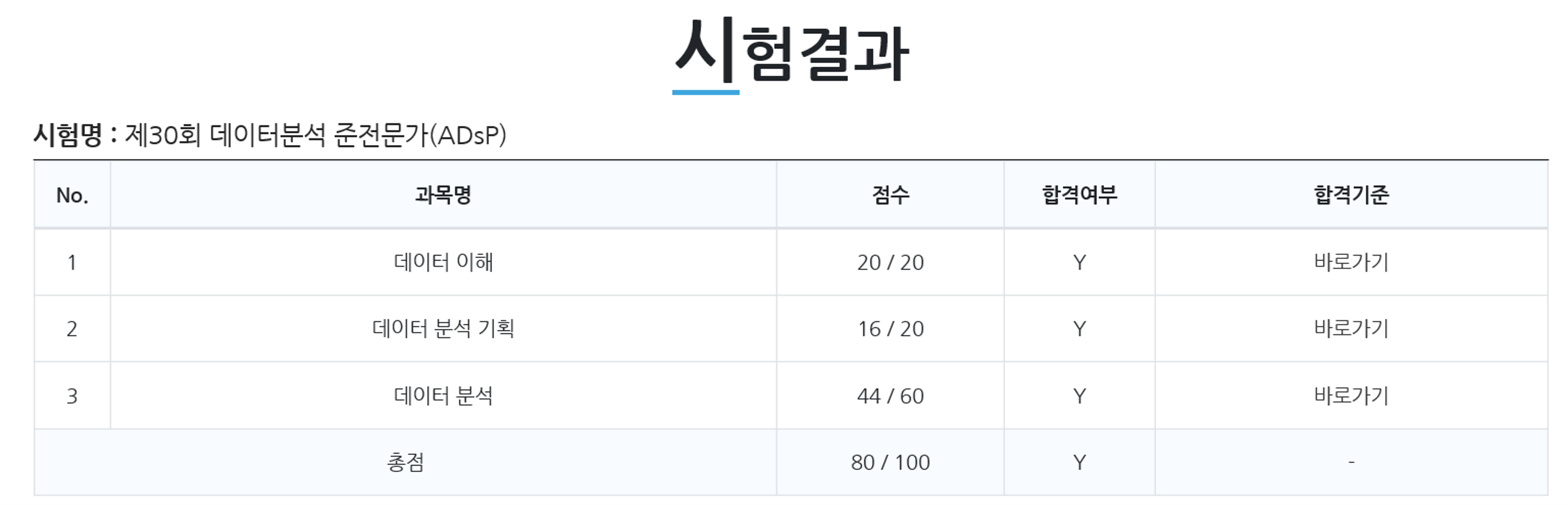This screenshot has width=1568, height=505.
Task: Click the 80 / 100 total score
Action: [891, 462]
